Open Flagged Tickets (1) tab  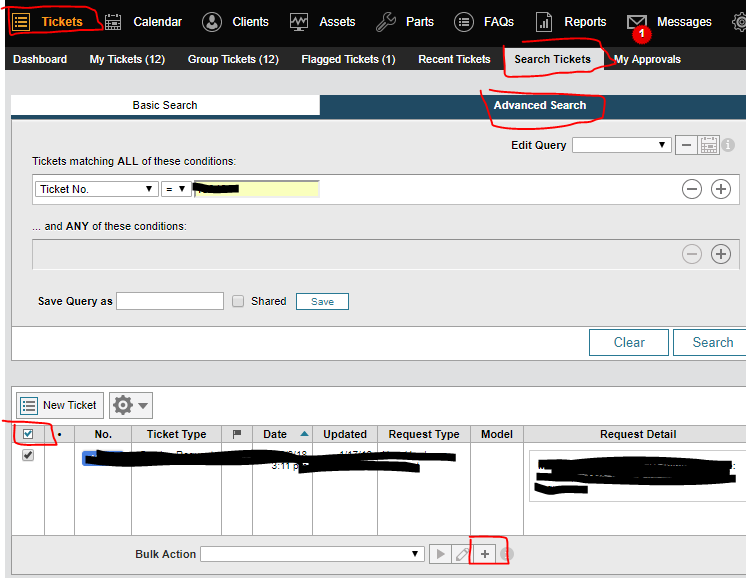[348, 59]
